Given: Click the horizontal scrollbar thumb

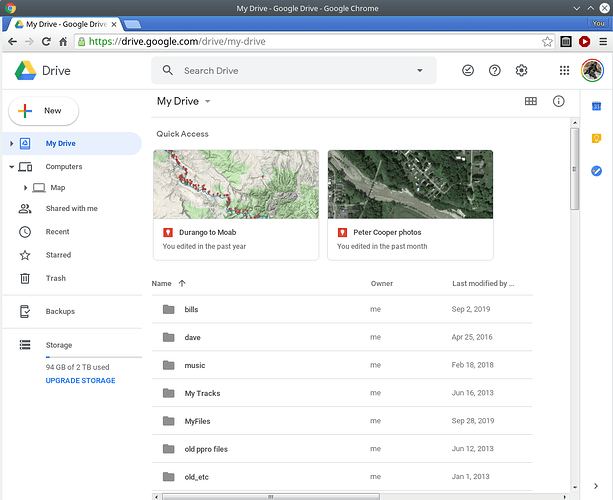Looking at the screenshot, I should click(271, 497).
